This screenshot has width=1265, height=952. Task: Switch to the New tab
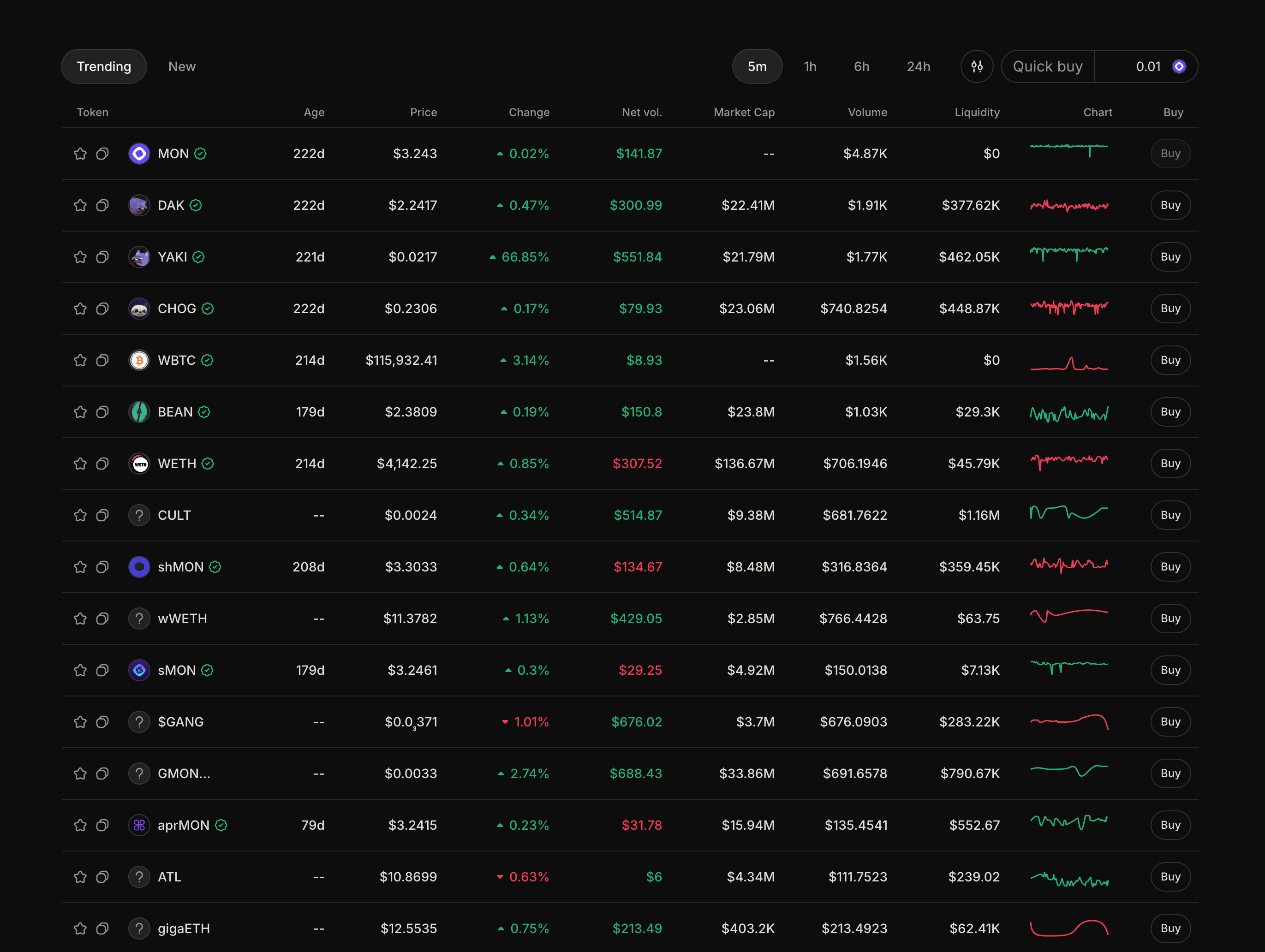pos(182,67)
